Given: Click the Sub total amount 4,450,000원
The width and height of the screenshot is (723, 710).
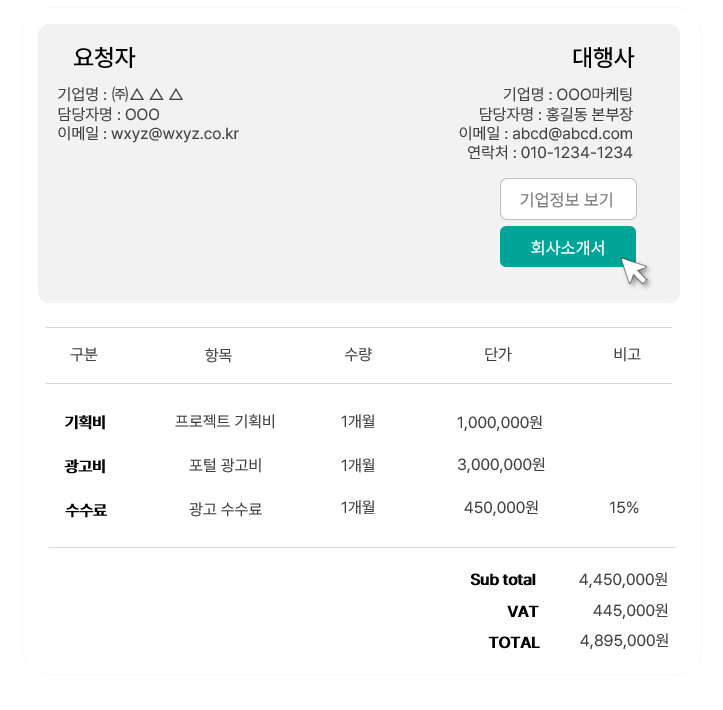Looking at the screenshot, I should tap(623, 580).
